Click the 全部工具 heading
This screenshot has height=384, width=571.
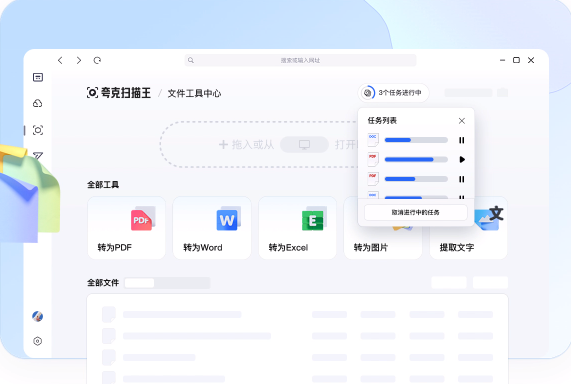(x=103, y=185)
